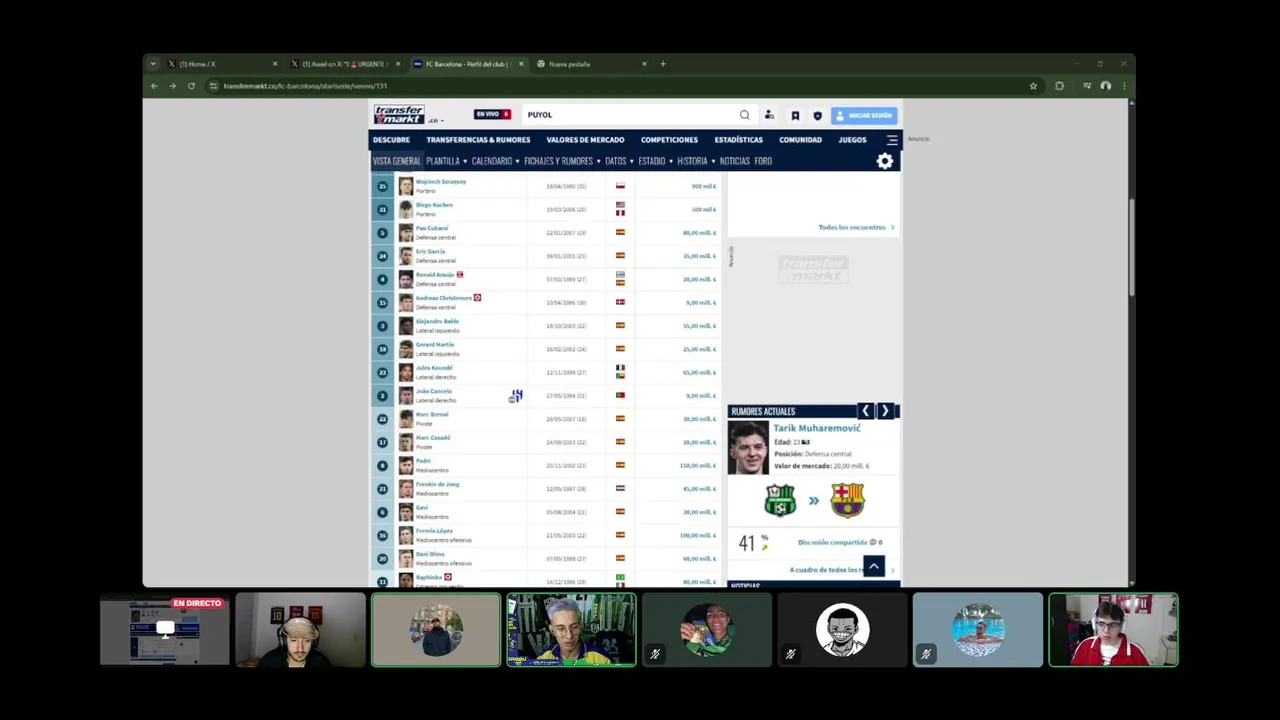Open the user comparison icon beside search
Screen dimensions: 1280x720
[x=769, y=115]
